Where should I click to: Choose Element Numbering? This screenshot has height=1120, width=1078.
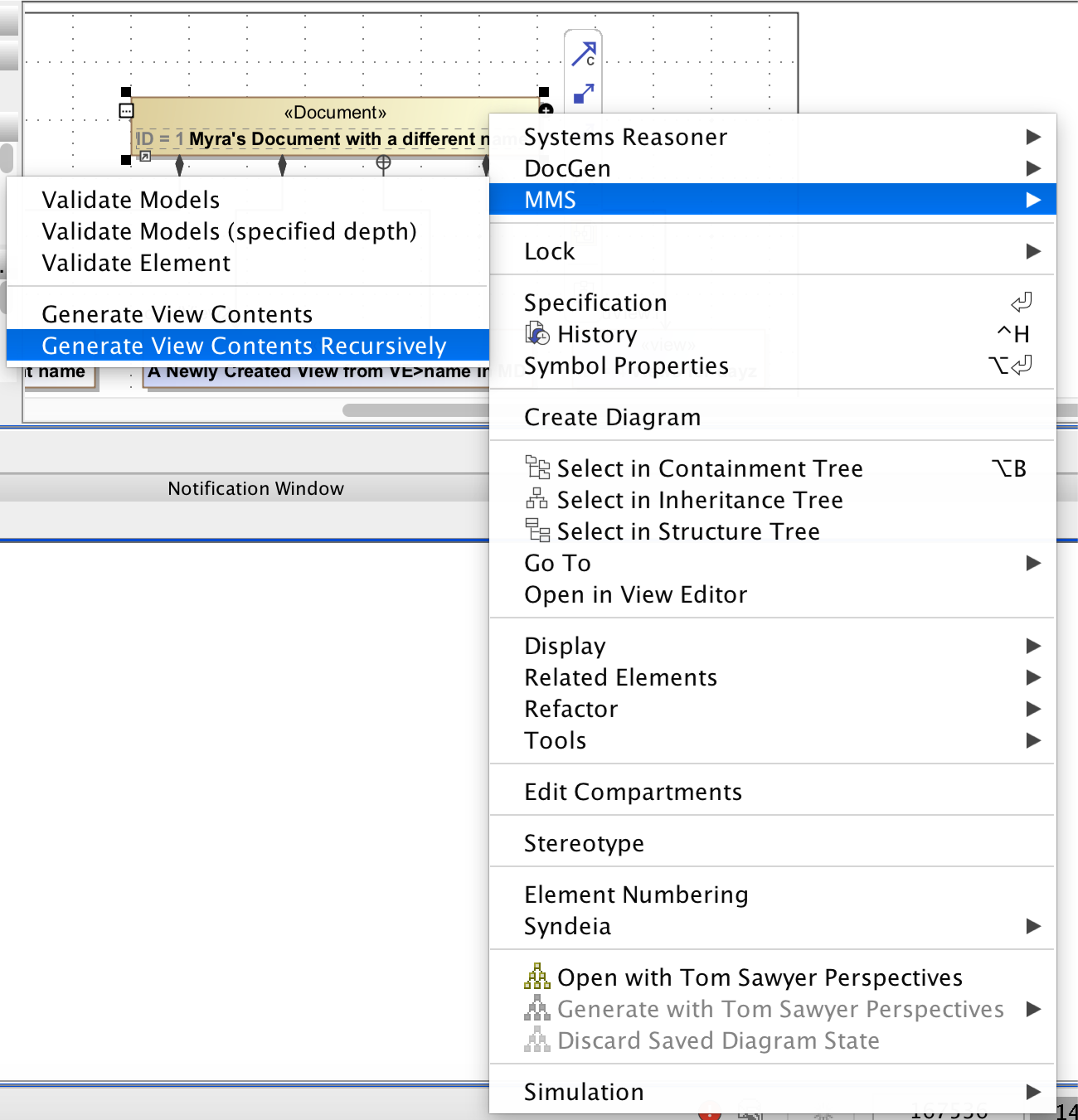772,895
